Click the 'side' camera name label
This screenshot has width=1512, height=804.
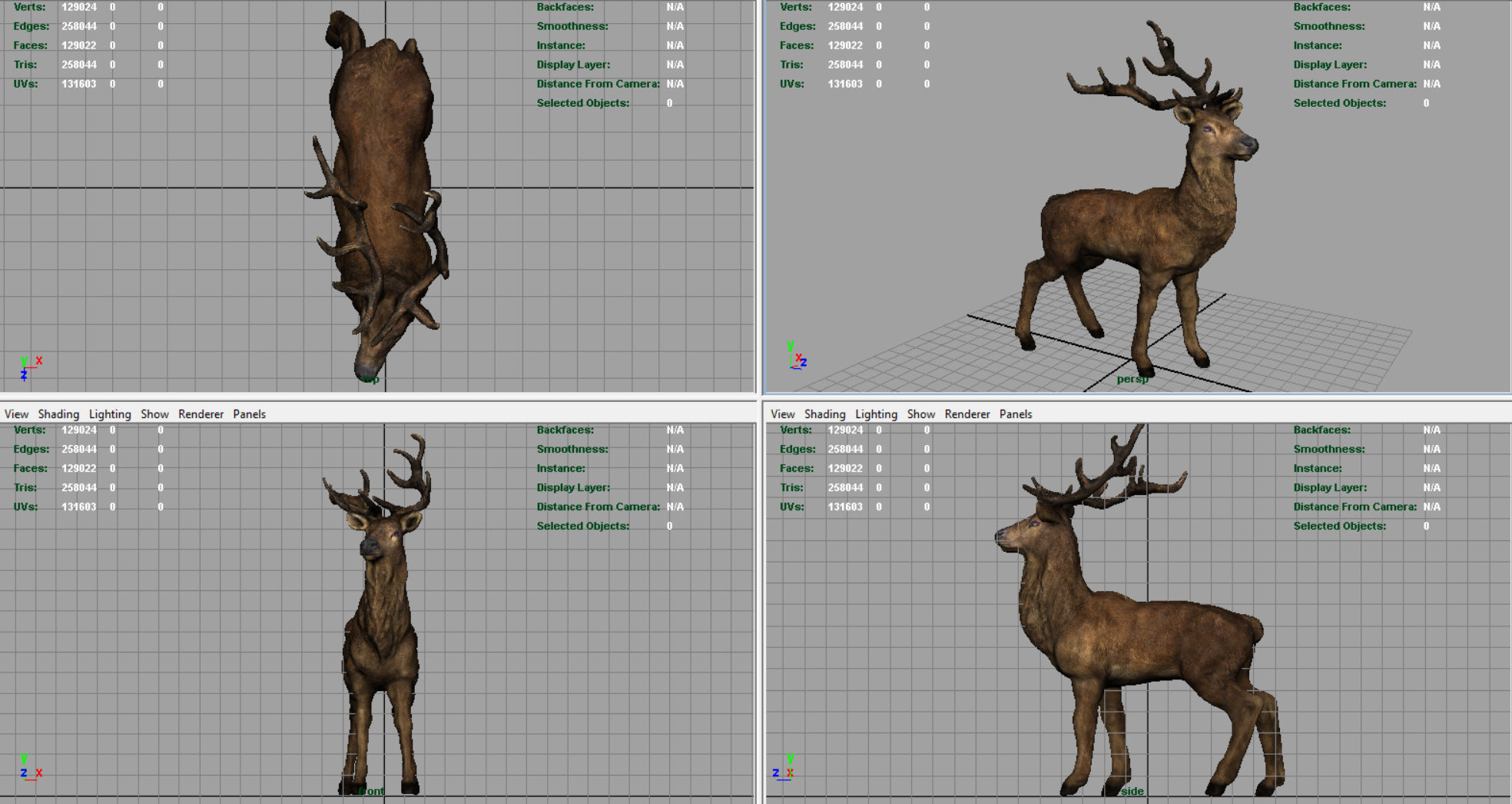coord(1132,791)
